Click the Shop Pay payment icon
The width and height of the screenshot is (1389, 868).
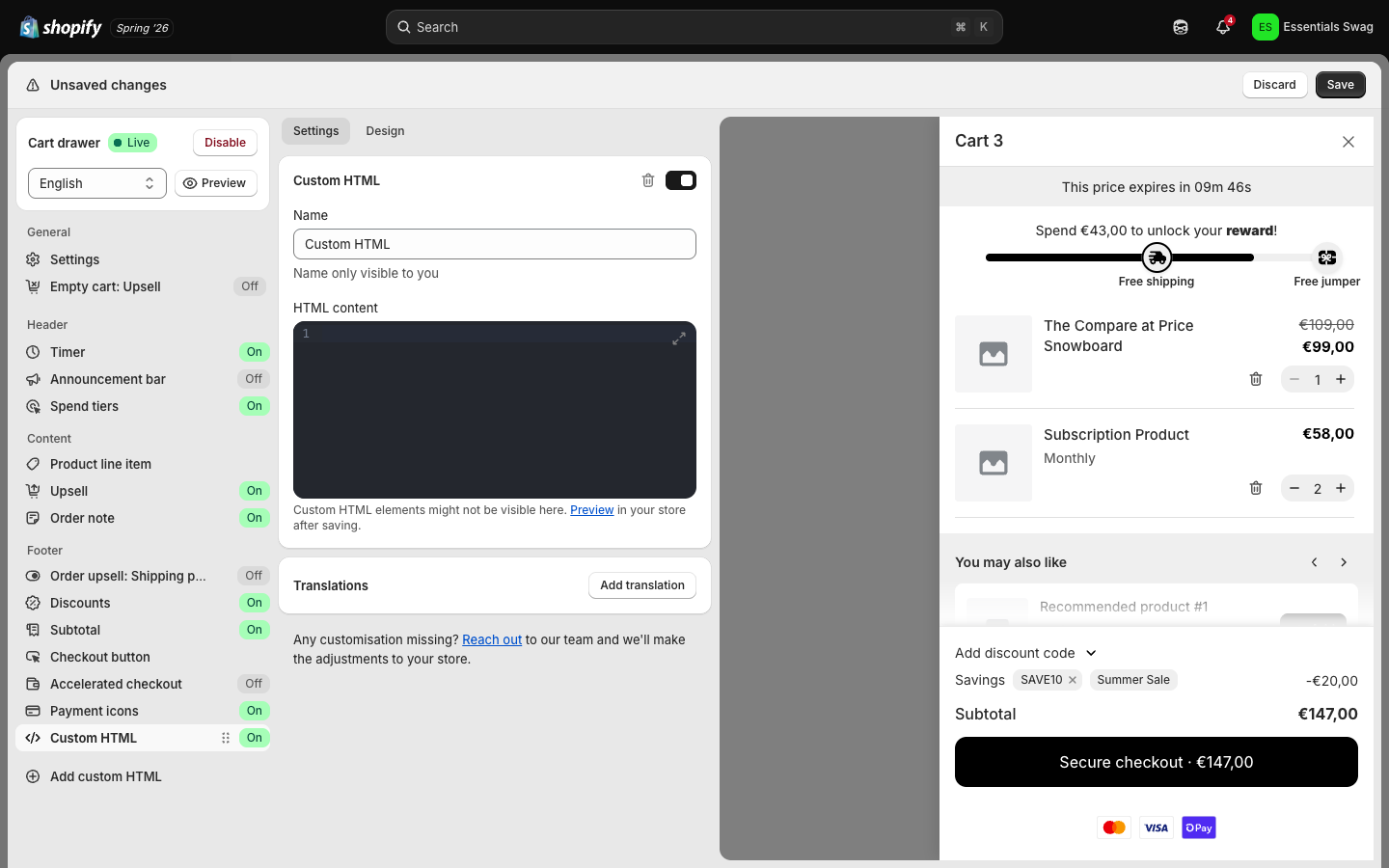(x=1199, y=827)
